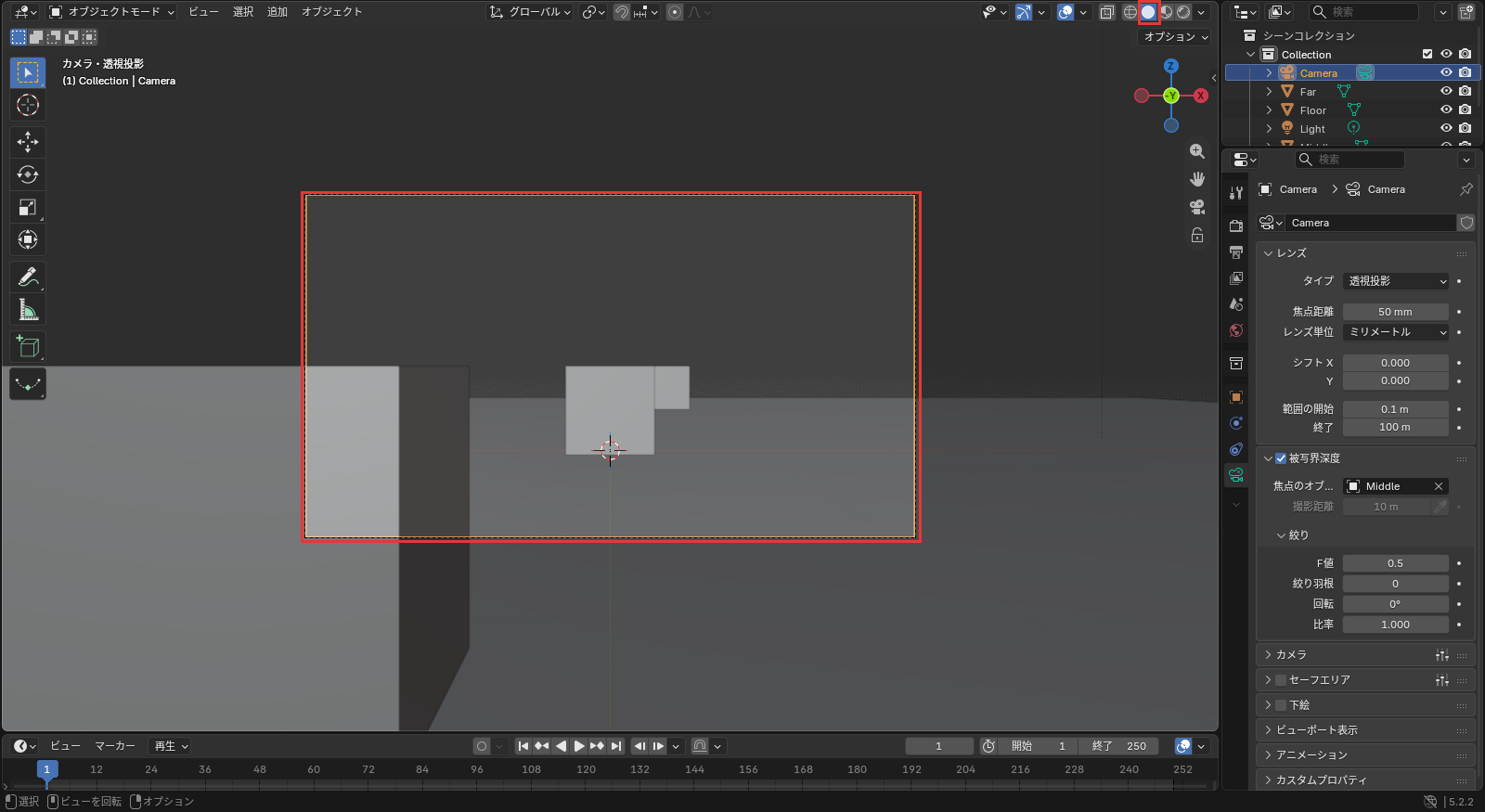
Task: Open the World properties tab icon
Action: [1236, 330]
